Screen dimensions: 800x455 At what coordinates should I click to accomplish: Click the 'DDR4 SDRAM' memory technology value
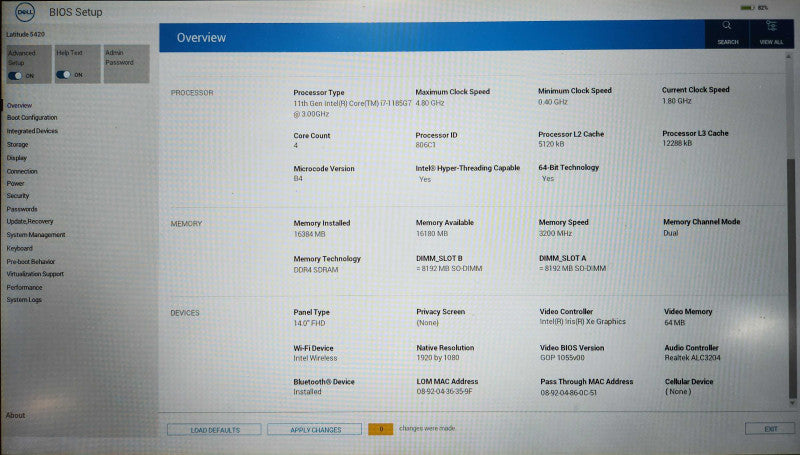click(x=316, y=269)
